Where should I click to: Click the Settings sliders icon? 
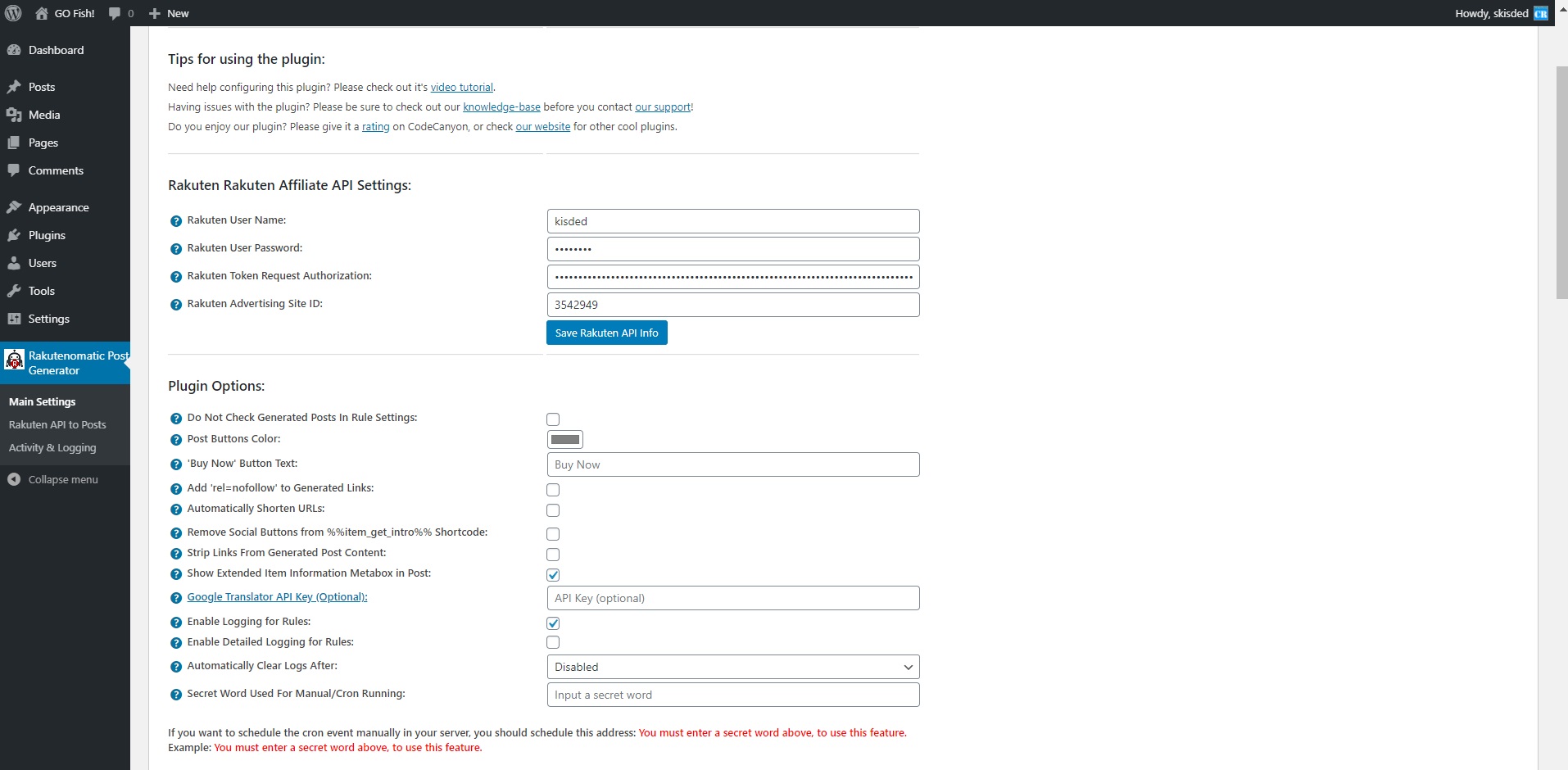coord(14,319)
